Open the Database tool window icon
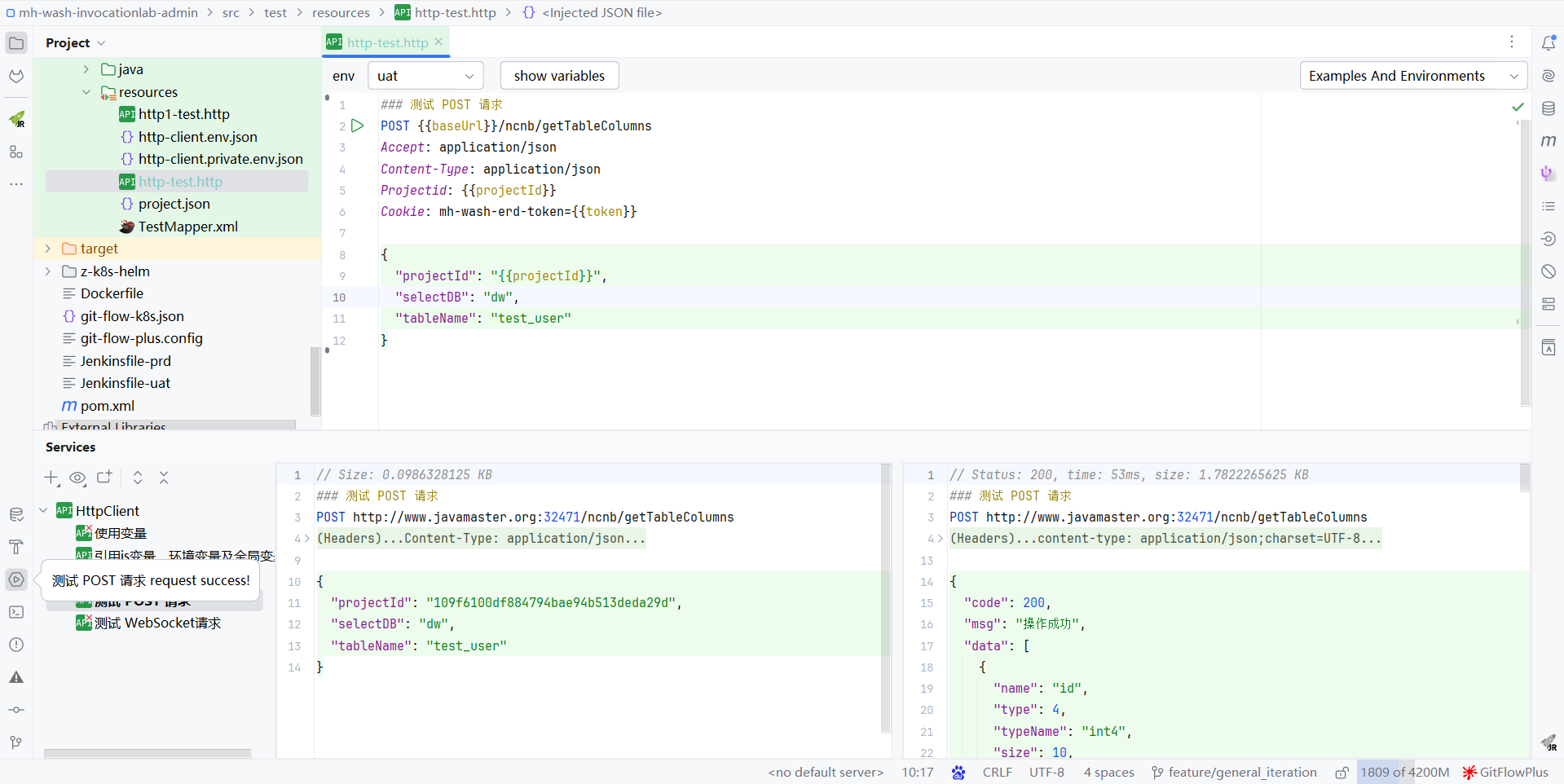 [x=1549, y=108]
